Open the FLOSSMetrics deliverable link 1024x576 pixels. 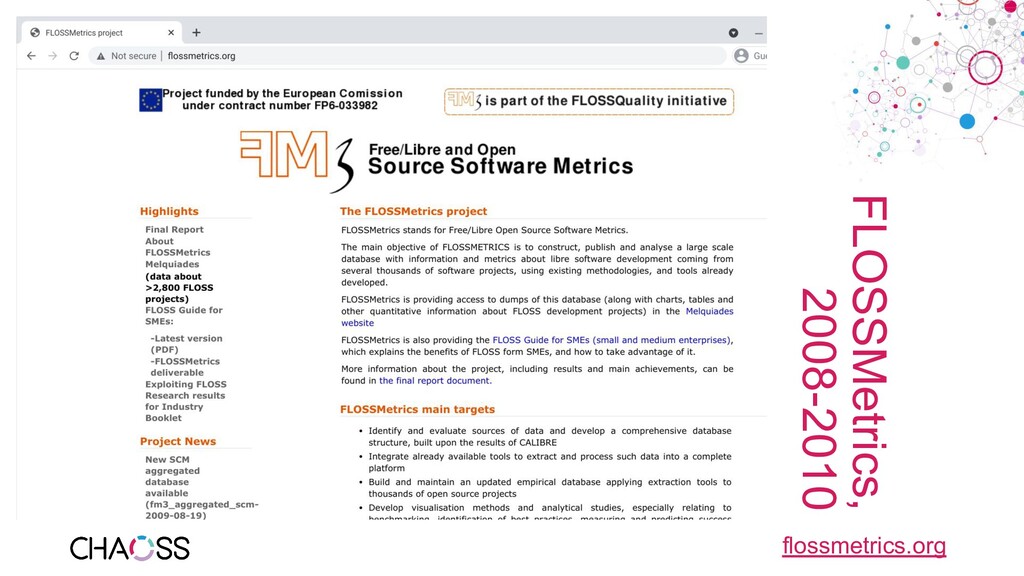coord(185,367)
